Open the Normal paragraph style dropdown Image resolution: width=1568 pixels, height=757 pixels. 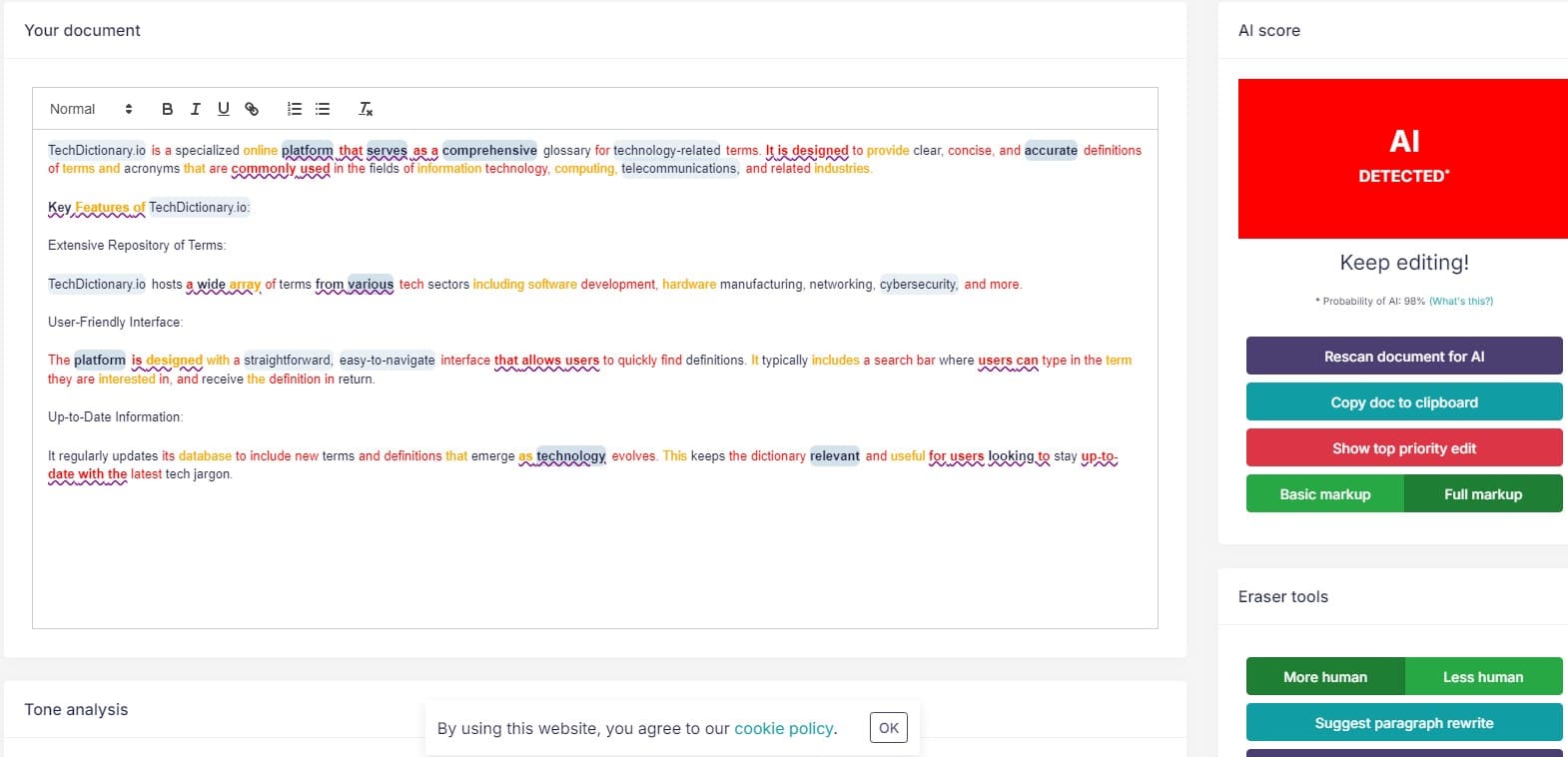pyautogui.click(x=90, y=109)
